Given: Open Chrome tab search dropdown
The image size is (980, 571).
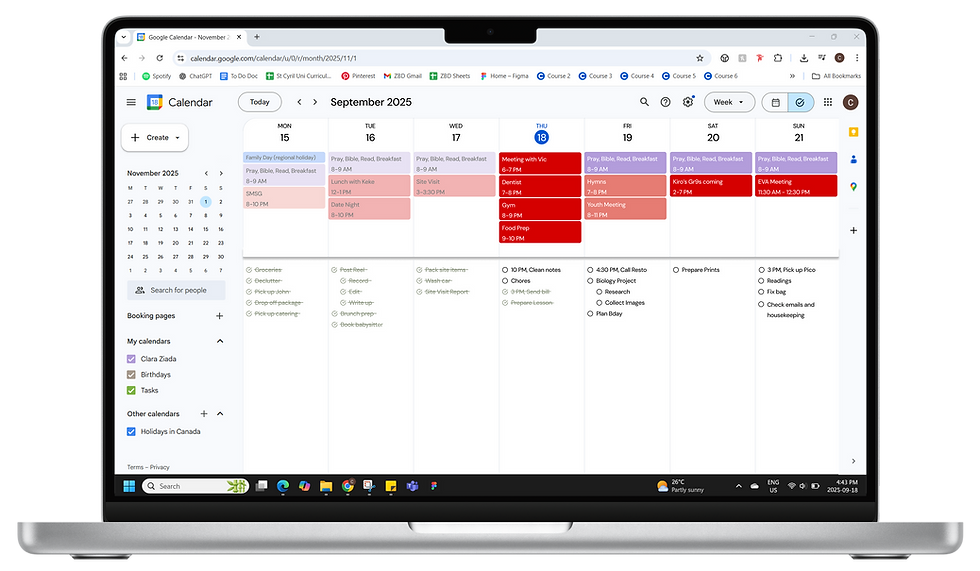Looking at the screenshot, I should (124, 37).
